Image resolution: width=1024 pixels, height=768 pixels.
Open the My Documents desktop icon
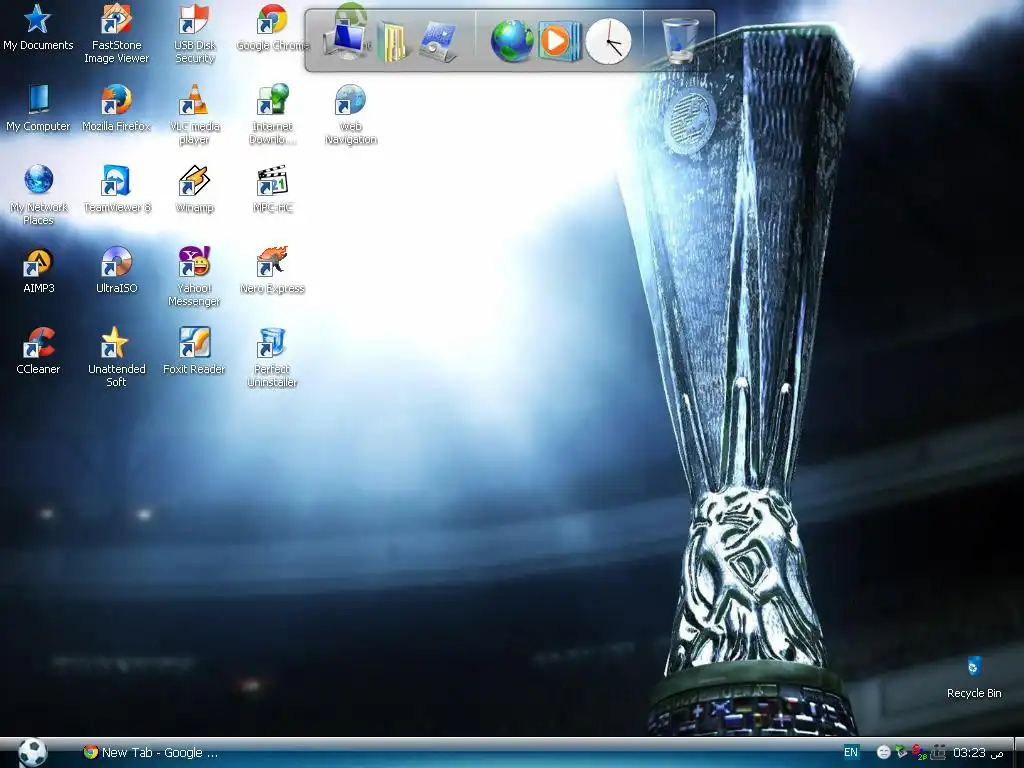(38, 27)
